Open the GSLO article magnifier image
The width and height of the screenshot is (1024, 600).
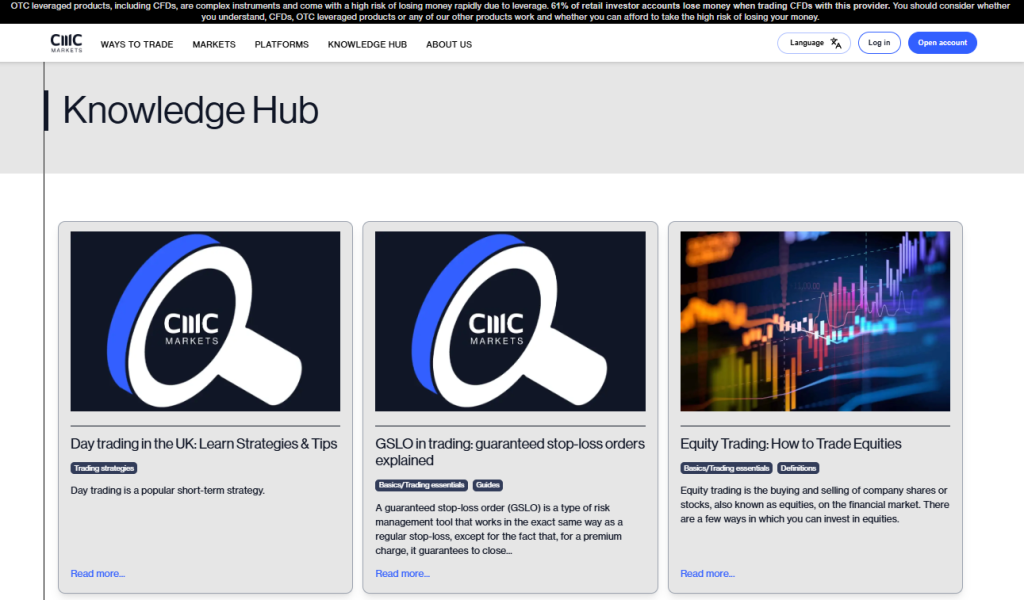510,321
